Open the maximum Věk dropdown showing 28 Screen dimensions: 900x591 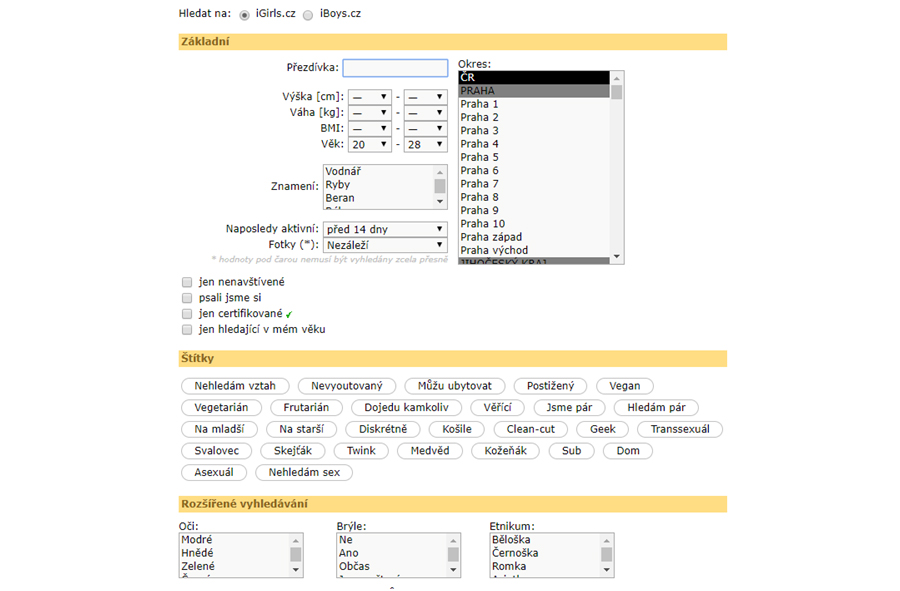(425, 145)
